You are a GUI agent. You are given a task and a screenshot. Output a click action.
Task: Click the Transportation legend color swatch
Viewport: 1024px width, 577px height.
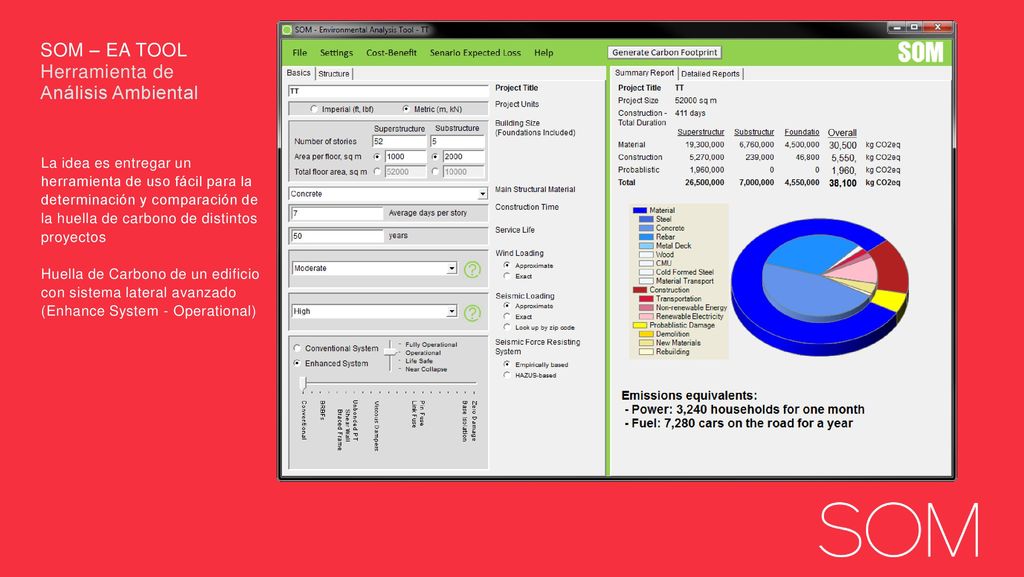[646, 299]
